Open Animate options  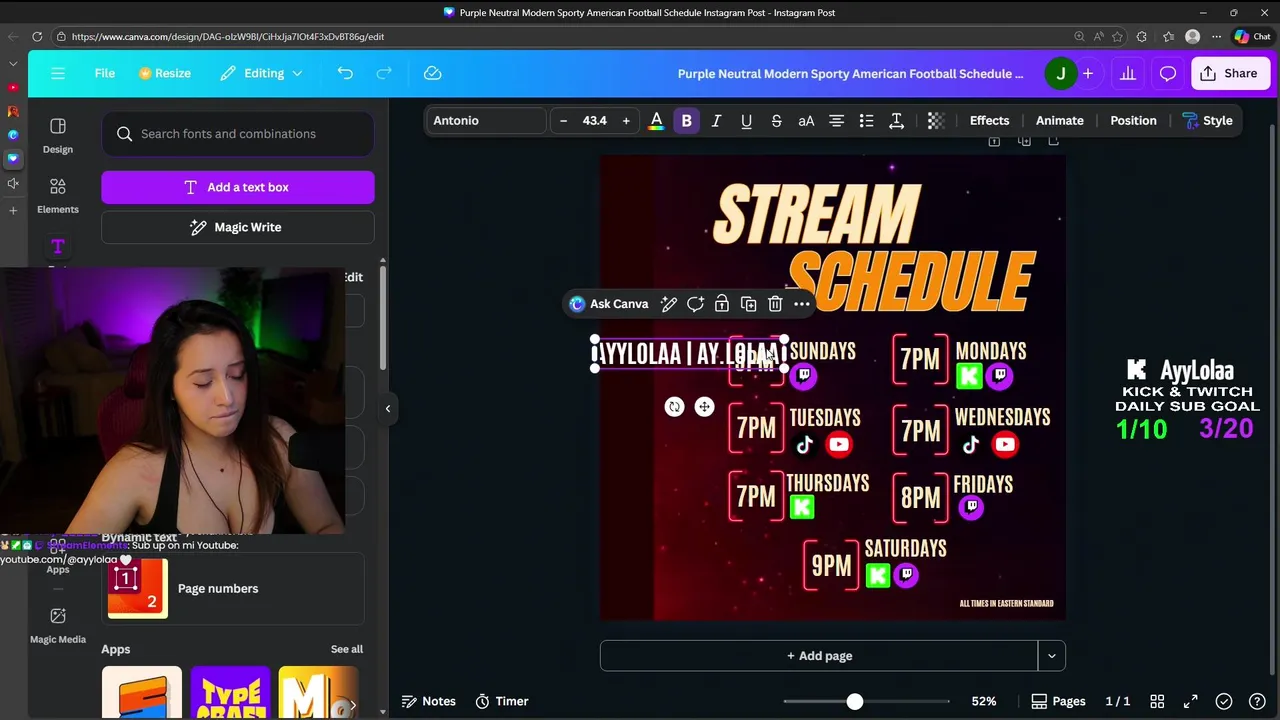point(1059,120)
